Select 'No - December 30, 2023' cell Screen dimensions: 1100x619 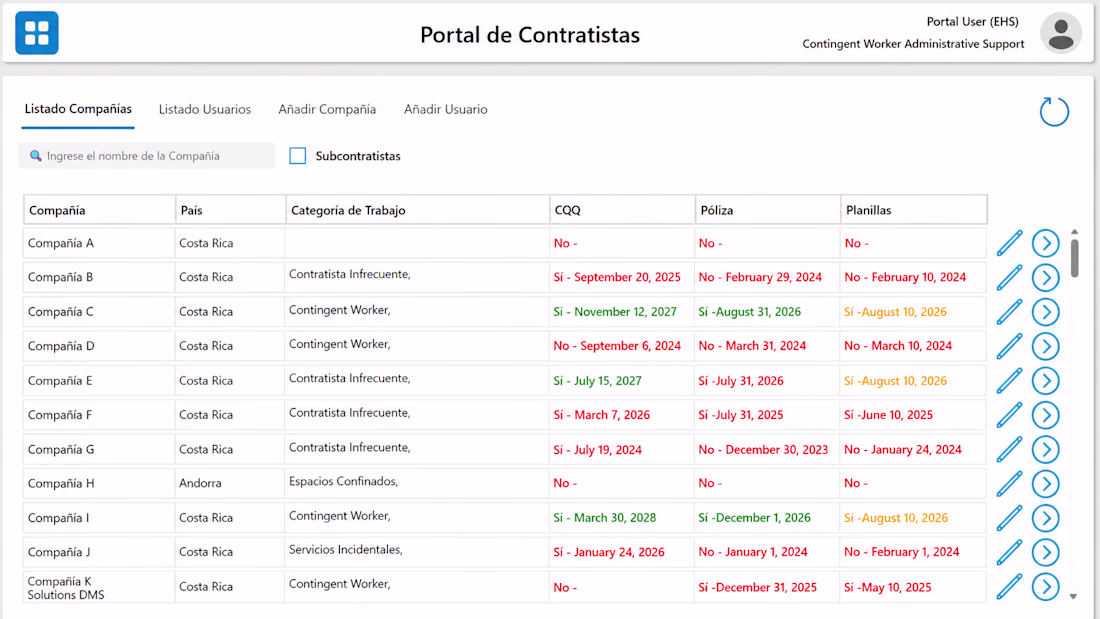click(767, 449)
